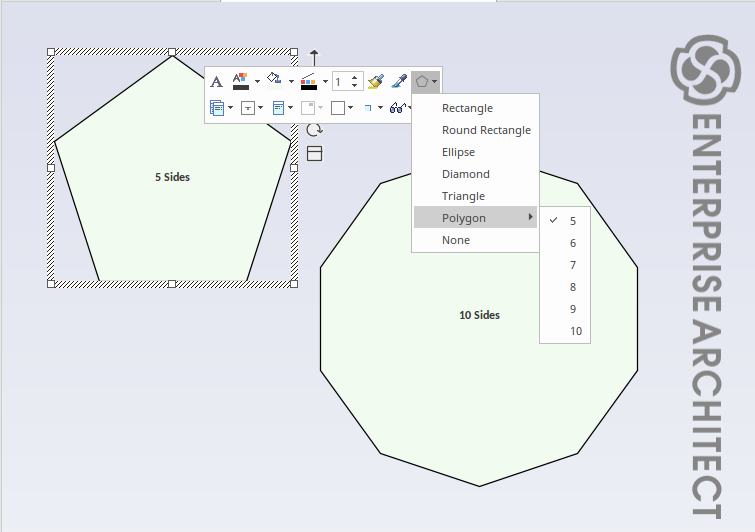Choose Ellipse from the shape menu
Viewport: 755px width, 532px height.
[458, 152]
